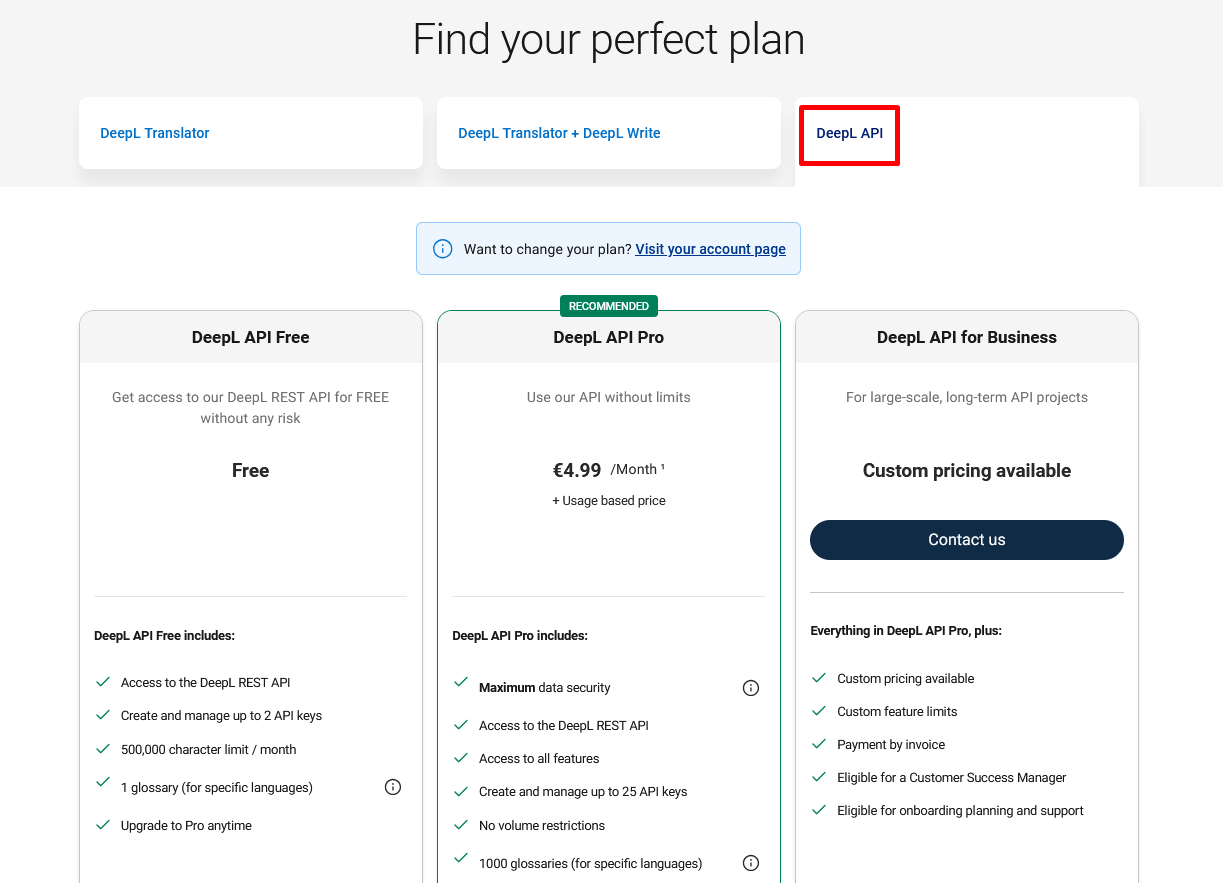Click checkmark beside Upgrade to Pro anytime
Screen dimensions: 1223x883
point(102,825)
